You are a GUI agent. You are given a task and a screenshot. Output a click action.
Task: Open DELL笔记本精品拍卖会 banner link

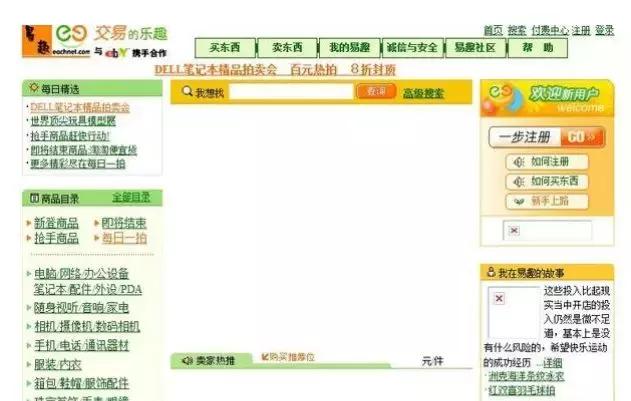(x=216, y=70)
